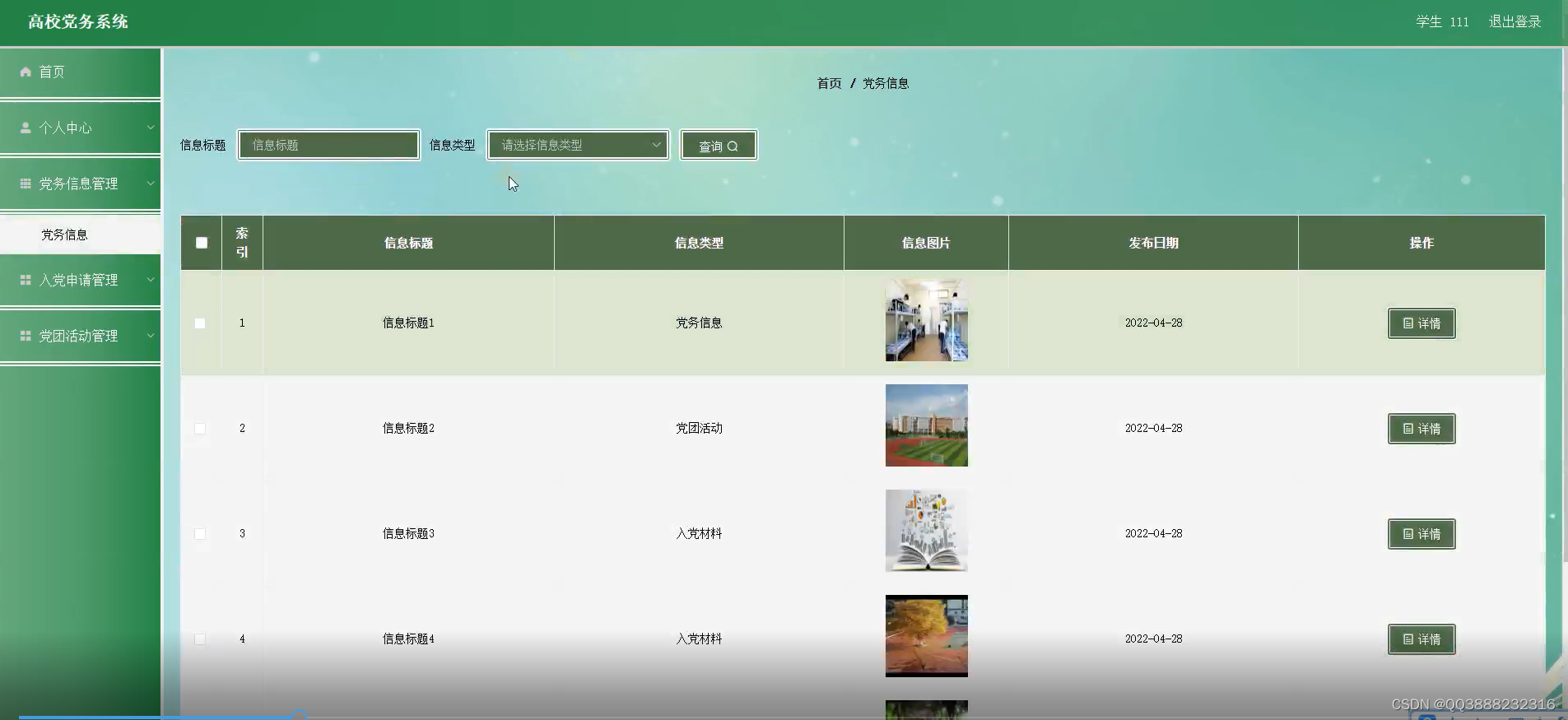Open the 个人中心 sidebar menu
The width and height of the screenshot is (1568, 720).
point(80,128)
